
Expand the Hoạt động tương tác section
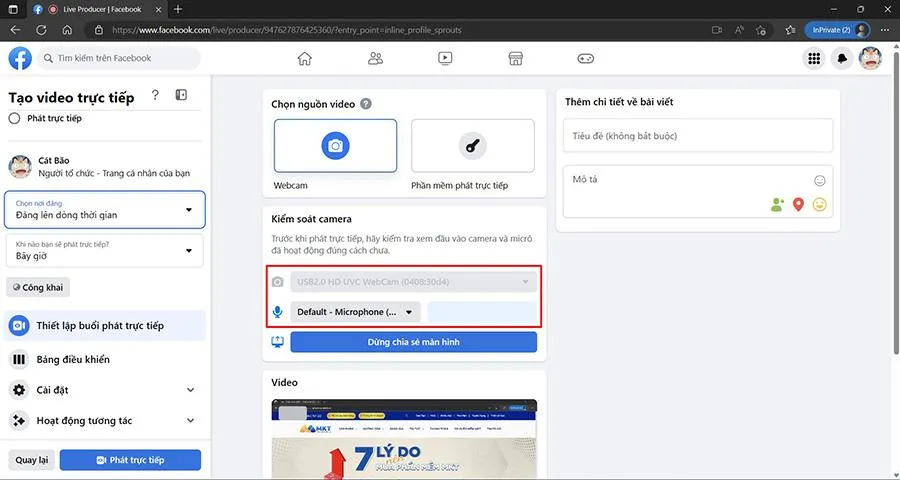[103, 420]
